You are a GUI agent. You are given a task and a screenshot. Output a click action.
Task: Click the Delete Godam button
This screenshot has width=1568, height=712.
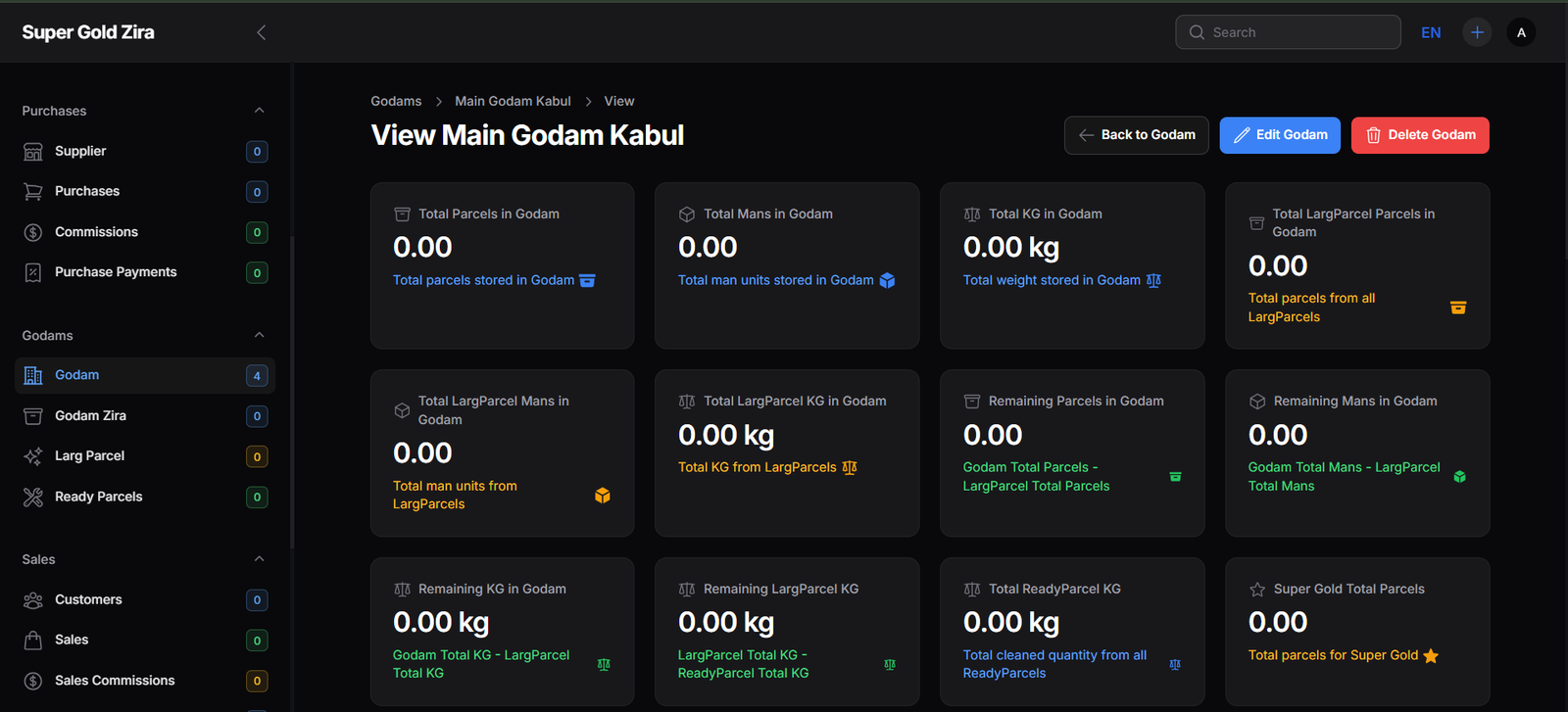[1420, 135]
